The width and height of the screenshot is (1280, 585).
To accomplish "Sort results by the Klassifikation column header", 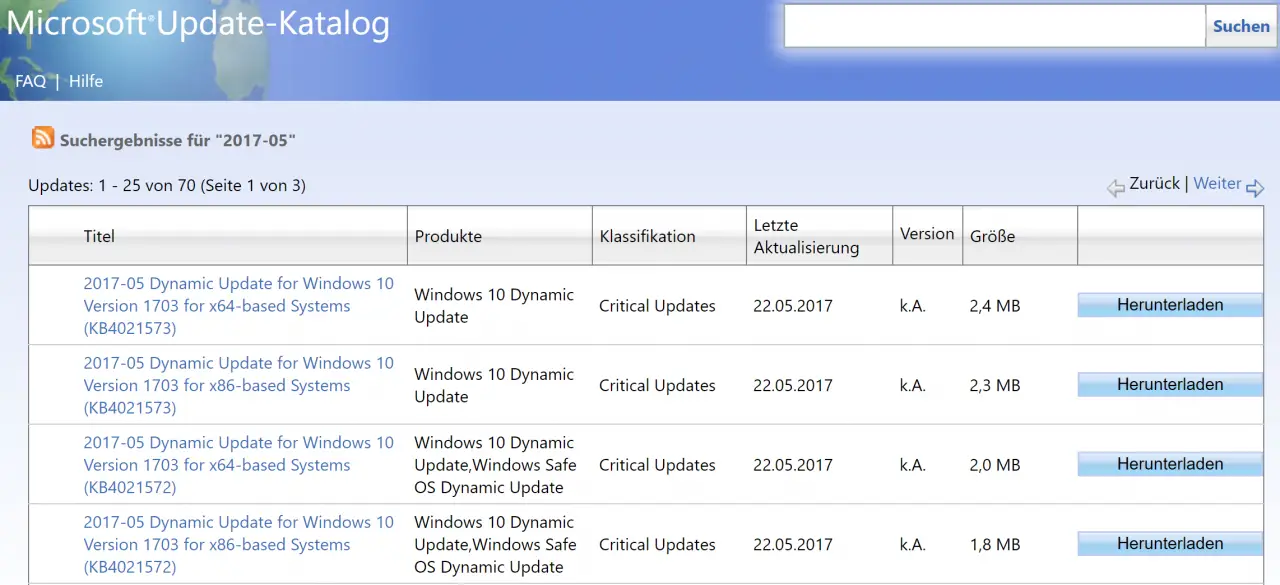I will click(647, 236).
